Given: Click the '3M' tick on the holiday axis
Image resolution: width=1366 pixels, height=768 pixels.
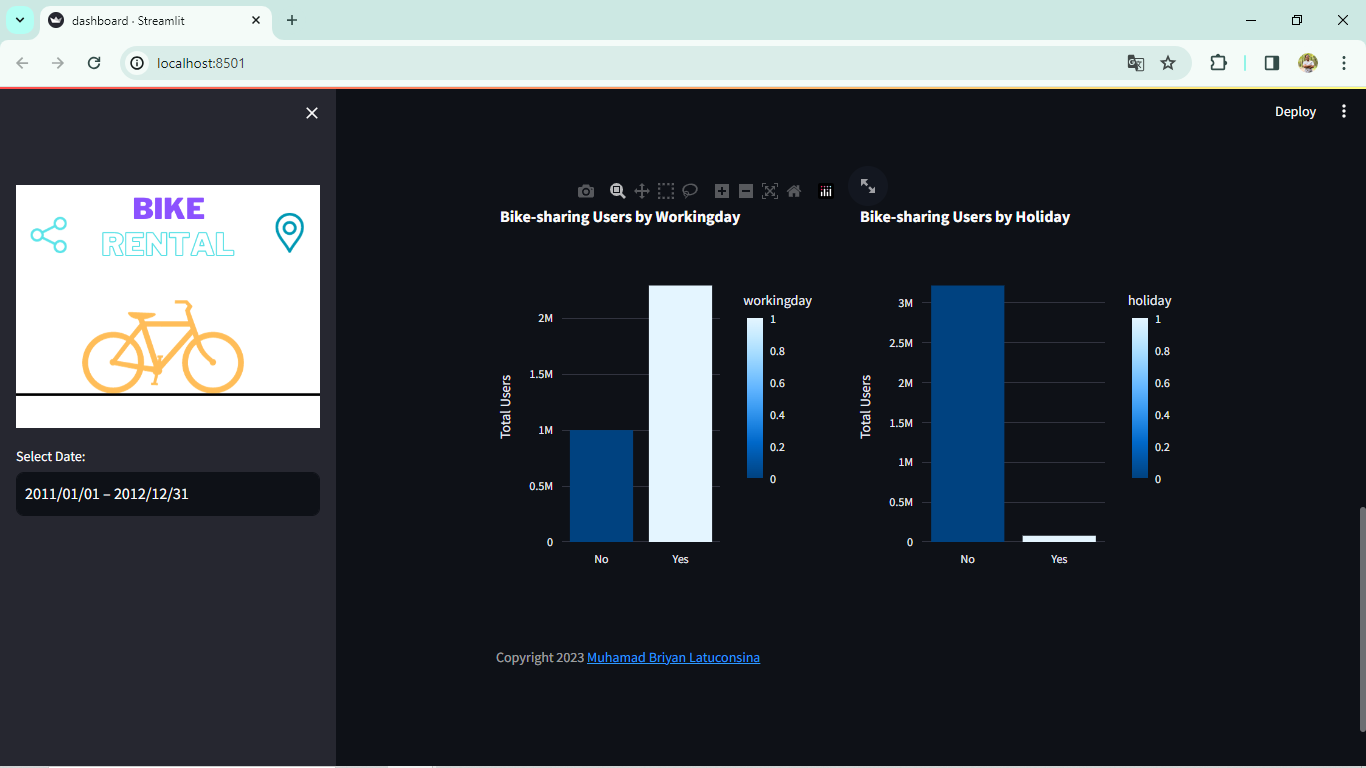Looking at the screenshot, I should tap(906, 303).
